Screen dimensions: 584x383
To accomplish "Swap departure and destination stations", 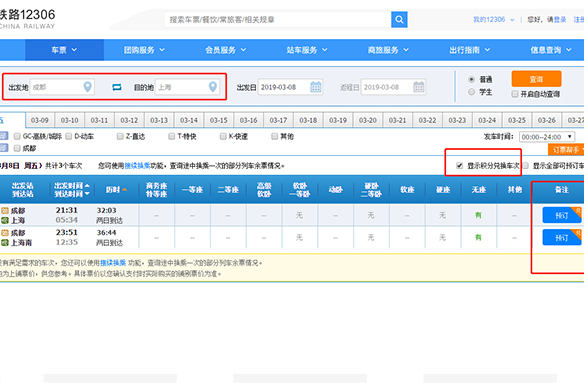I will coord(117,87).
